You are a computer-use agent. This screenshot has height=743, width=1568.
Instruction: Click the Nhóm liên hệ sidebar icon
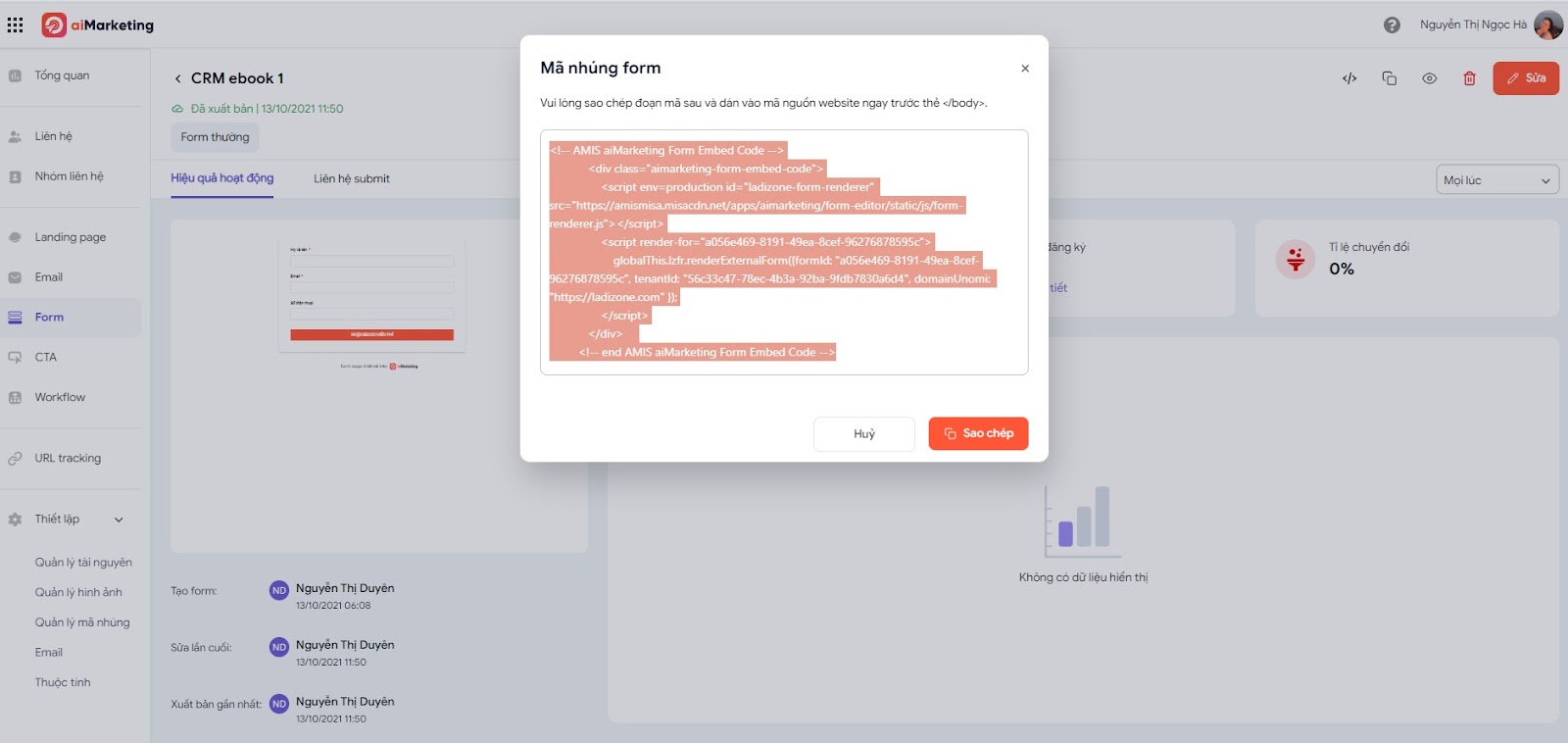(x=15, y=177)
